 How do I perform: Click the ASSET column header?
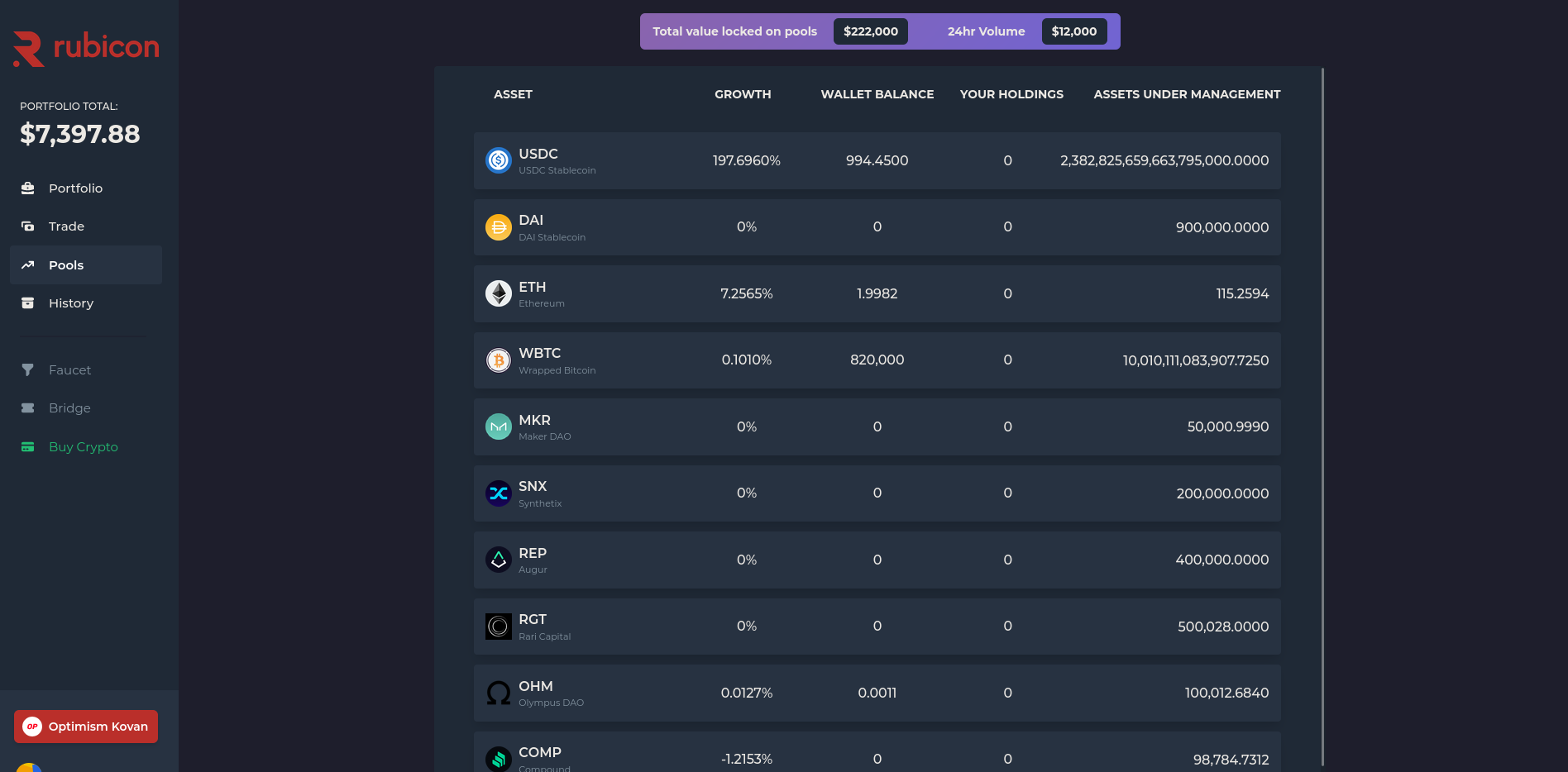pos(513,94)
